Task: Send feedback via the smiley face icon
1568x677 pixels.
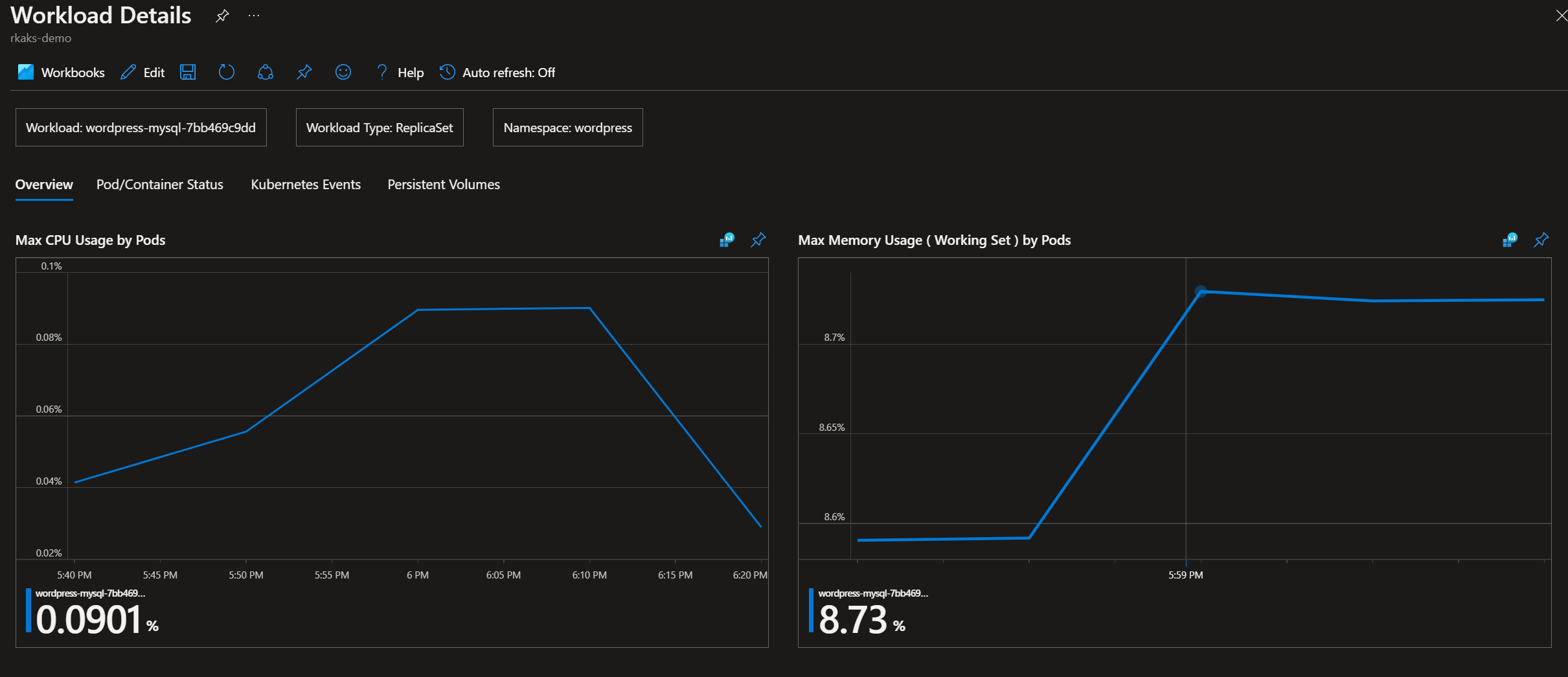Action: [343, 73]
